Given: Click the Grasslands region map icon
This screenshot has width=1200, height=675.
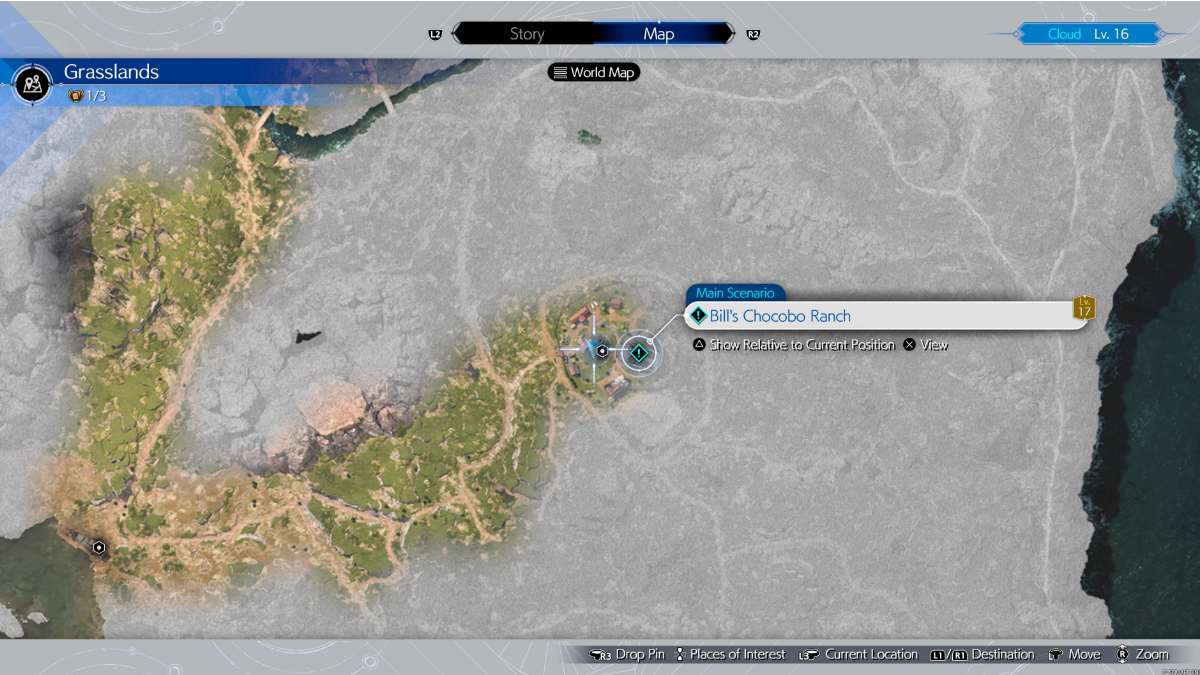Looking at the screenshot, I should point(34,81).
